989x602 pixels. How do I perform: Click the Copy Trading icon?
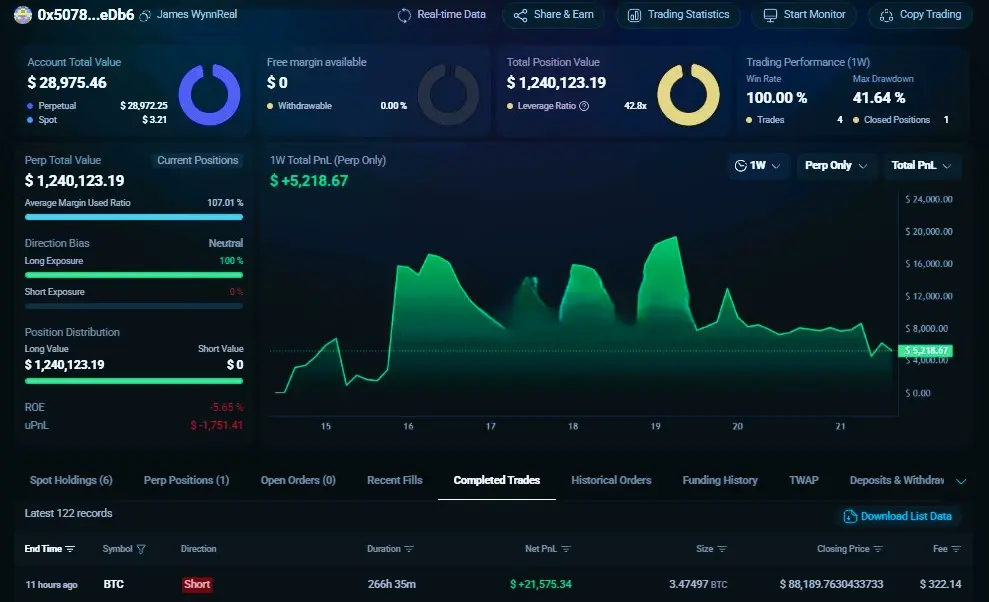coord(886,16)
